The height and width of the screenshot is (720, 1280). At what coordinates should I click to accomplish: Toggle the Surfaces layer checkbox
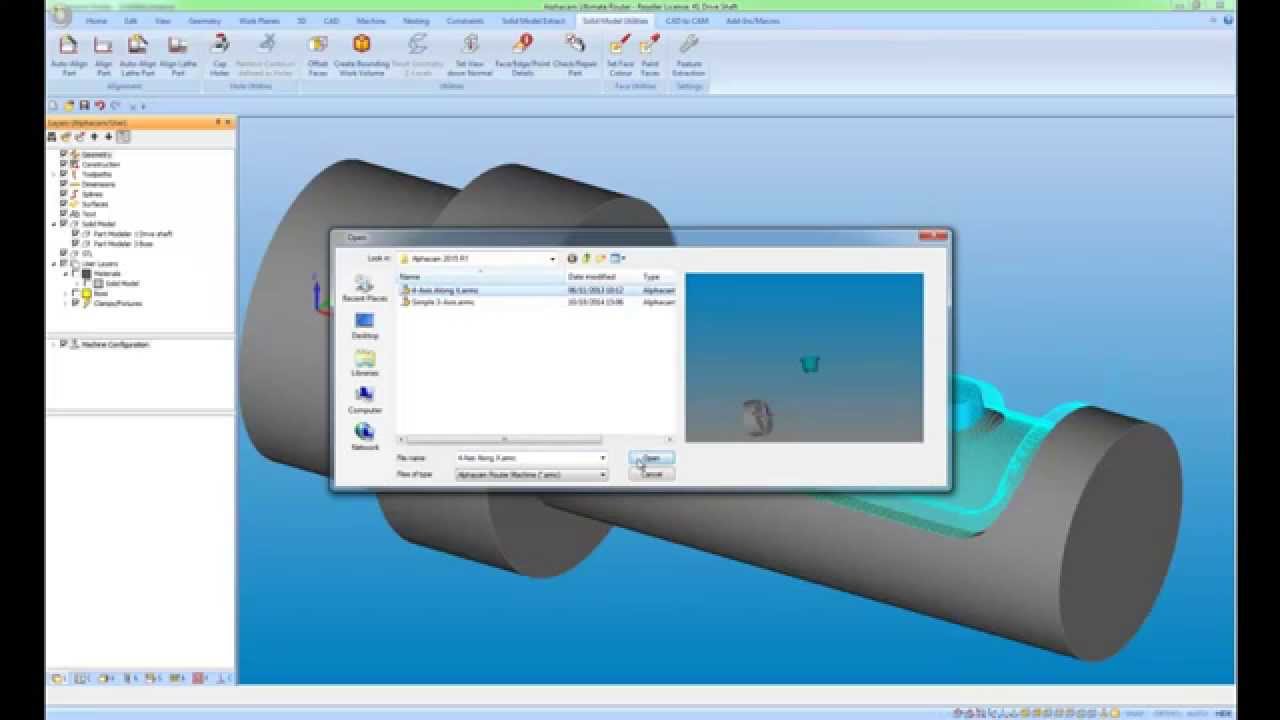[64, 204]
